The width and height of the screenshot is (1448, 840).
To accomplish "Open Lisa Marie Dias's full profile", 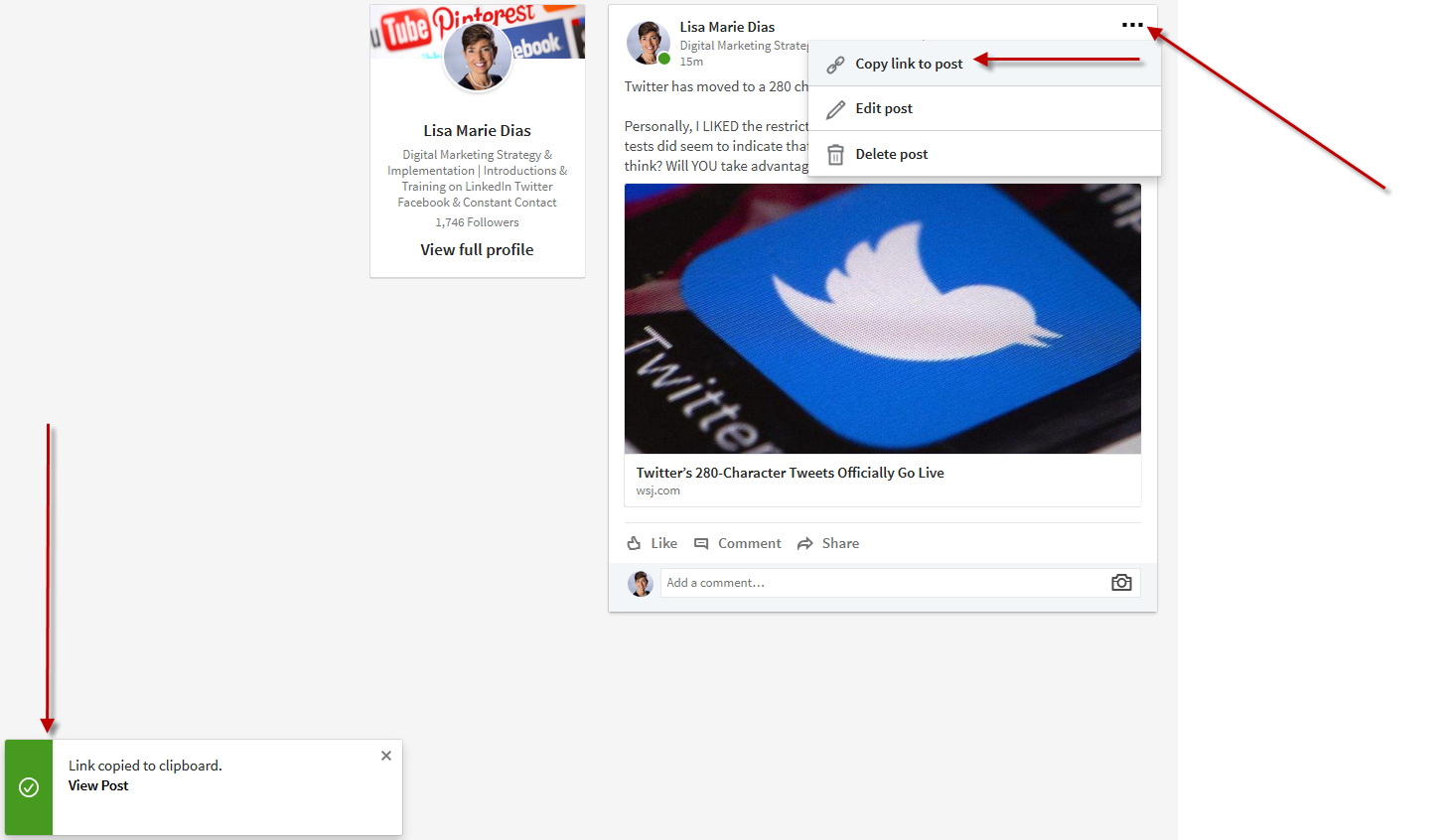I will point(477,249).
